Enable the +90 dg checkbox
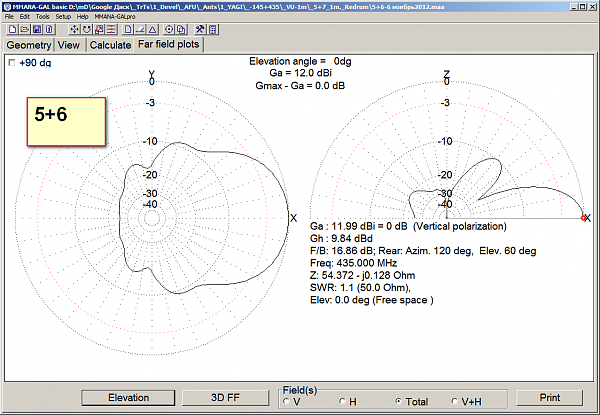 pyautogui.click(x=12, y=62)
